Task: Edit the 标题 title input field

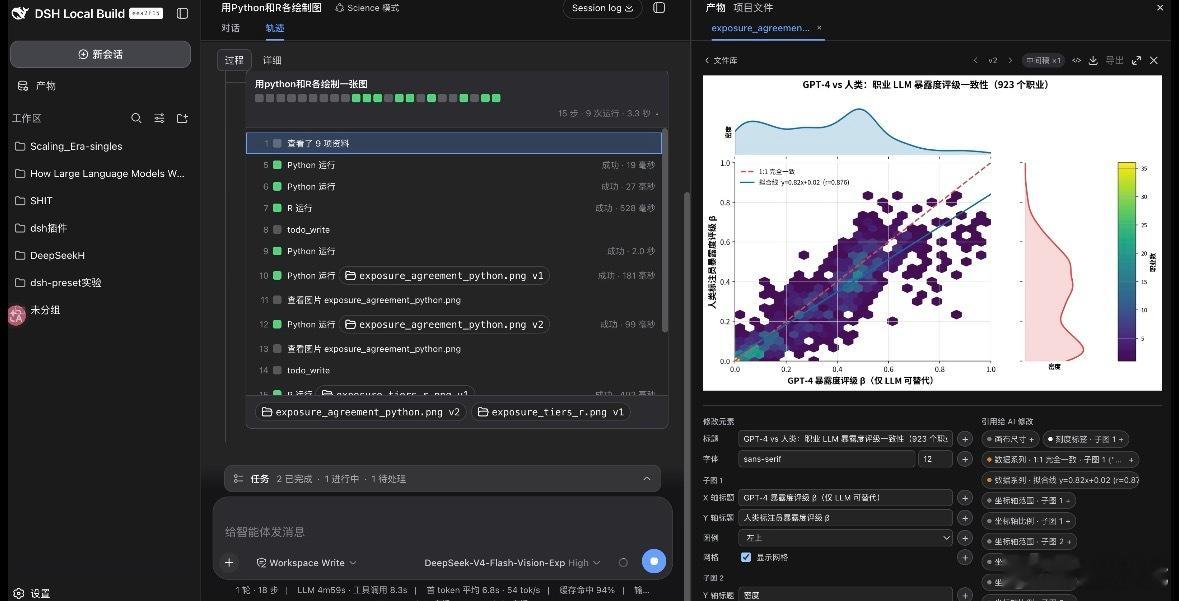Action: pyautogui.click(x=845, y=439)
